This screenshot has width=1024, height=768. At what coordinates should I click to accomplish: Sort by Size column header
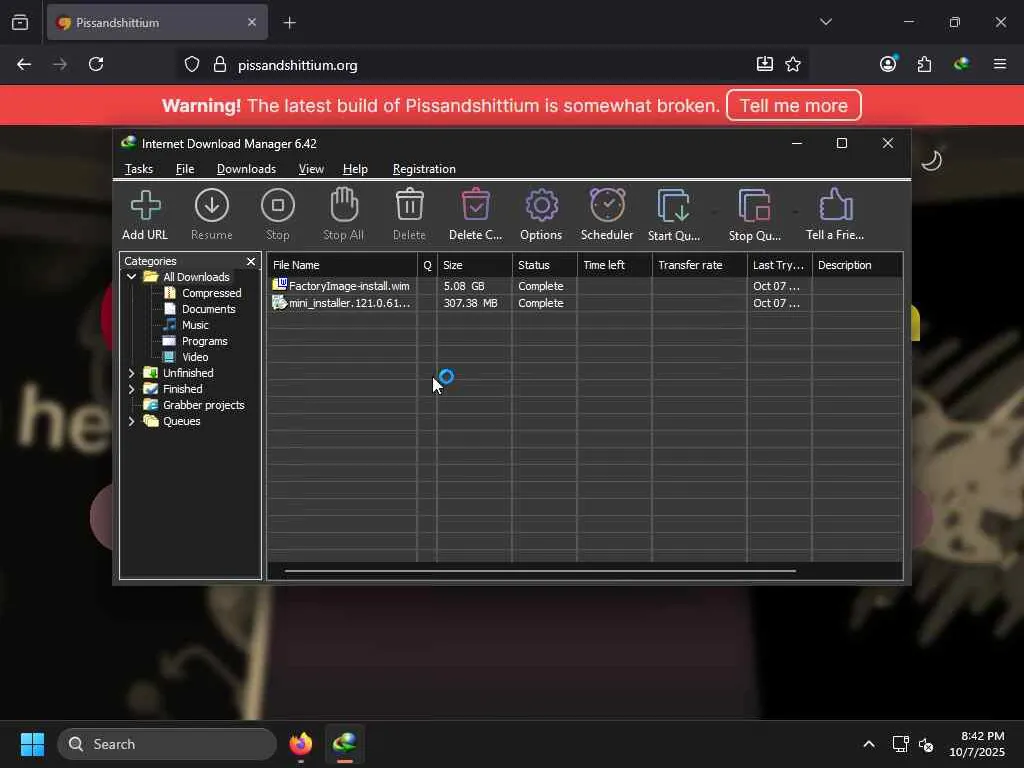tap(475, 265)
